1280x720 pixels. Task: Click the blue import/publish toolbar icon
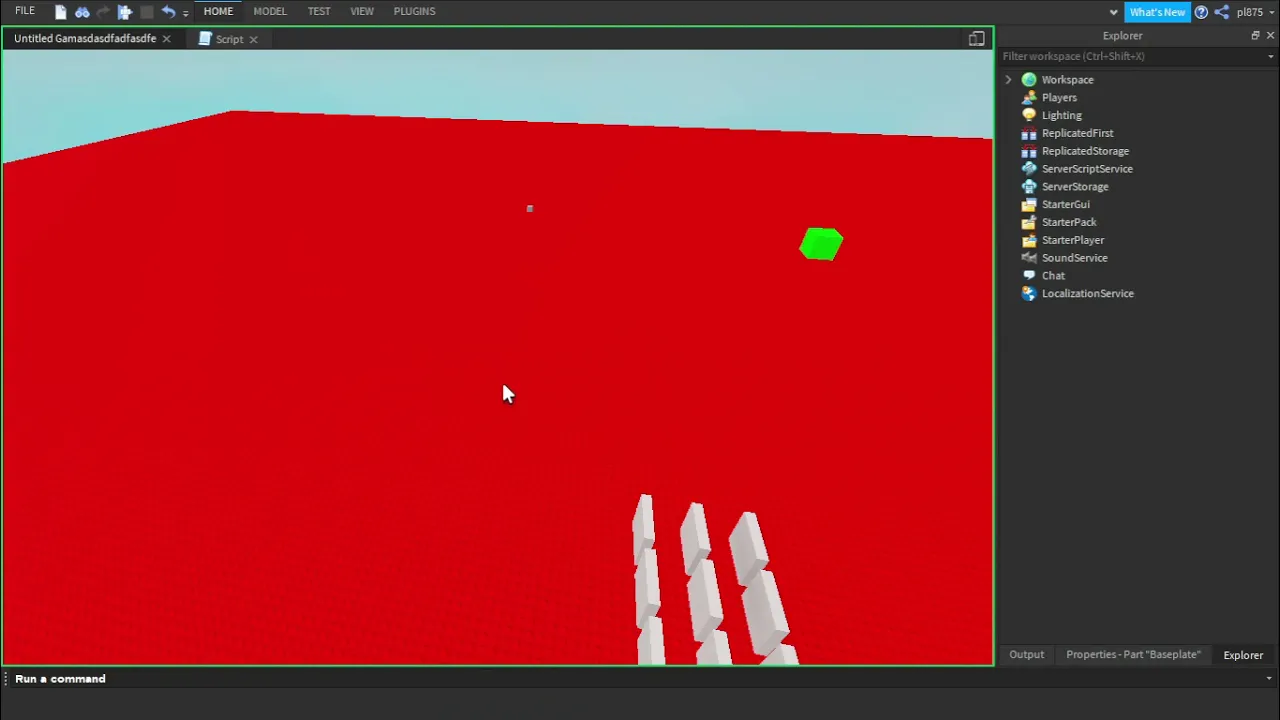(125, 12)
